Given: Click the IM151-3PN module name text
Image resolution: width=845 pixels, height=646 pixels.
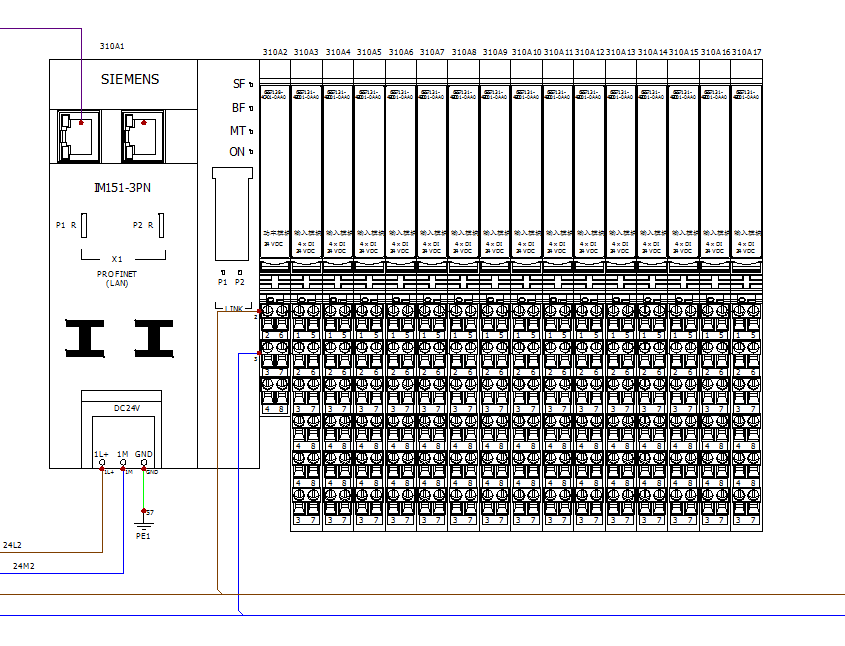Looking at the screenshot, I should [x=122, y=188].
